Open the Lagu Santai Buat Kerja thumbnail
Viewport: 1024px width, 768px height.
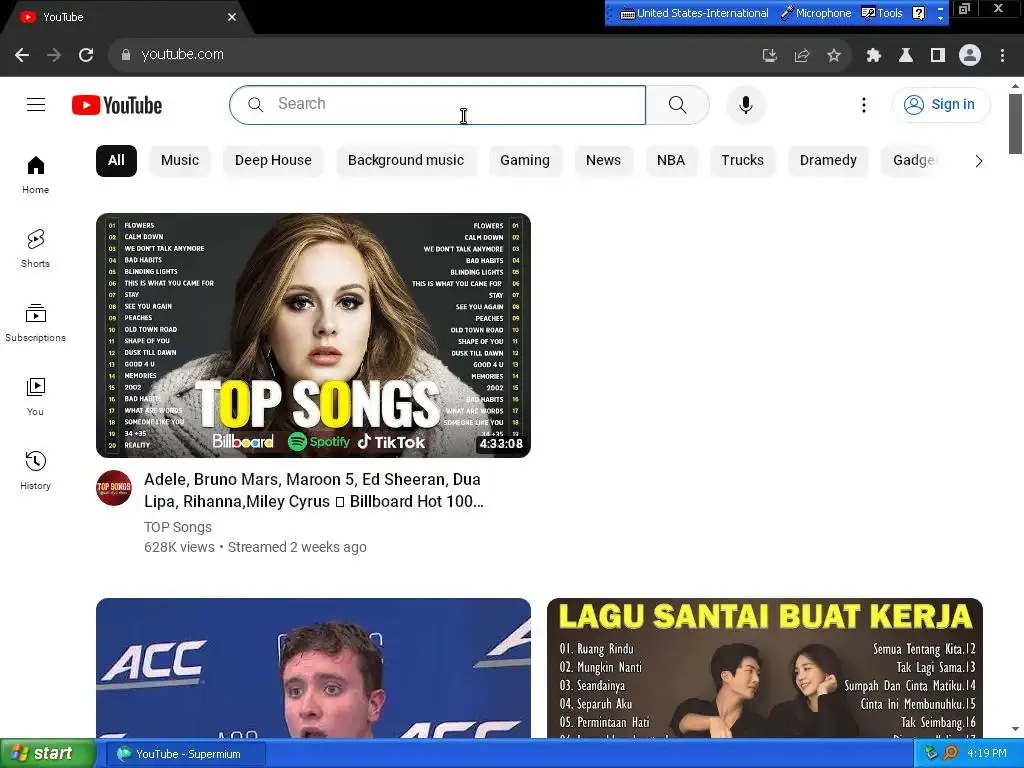point(765,668)
